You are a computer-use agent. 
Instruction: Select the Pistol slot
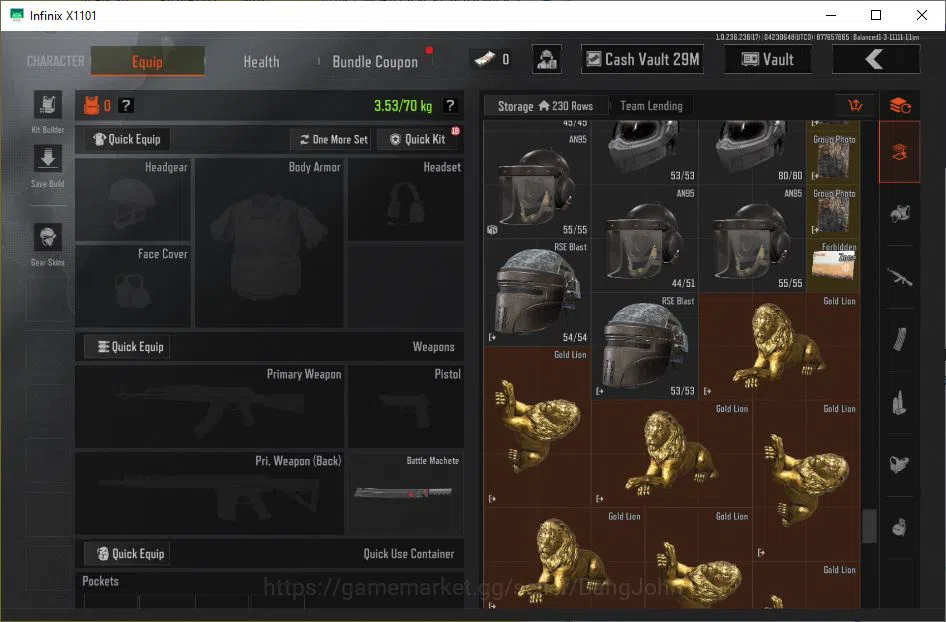coord(406,407)
